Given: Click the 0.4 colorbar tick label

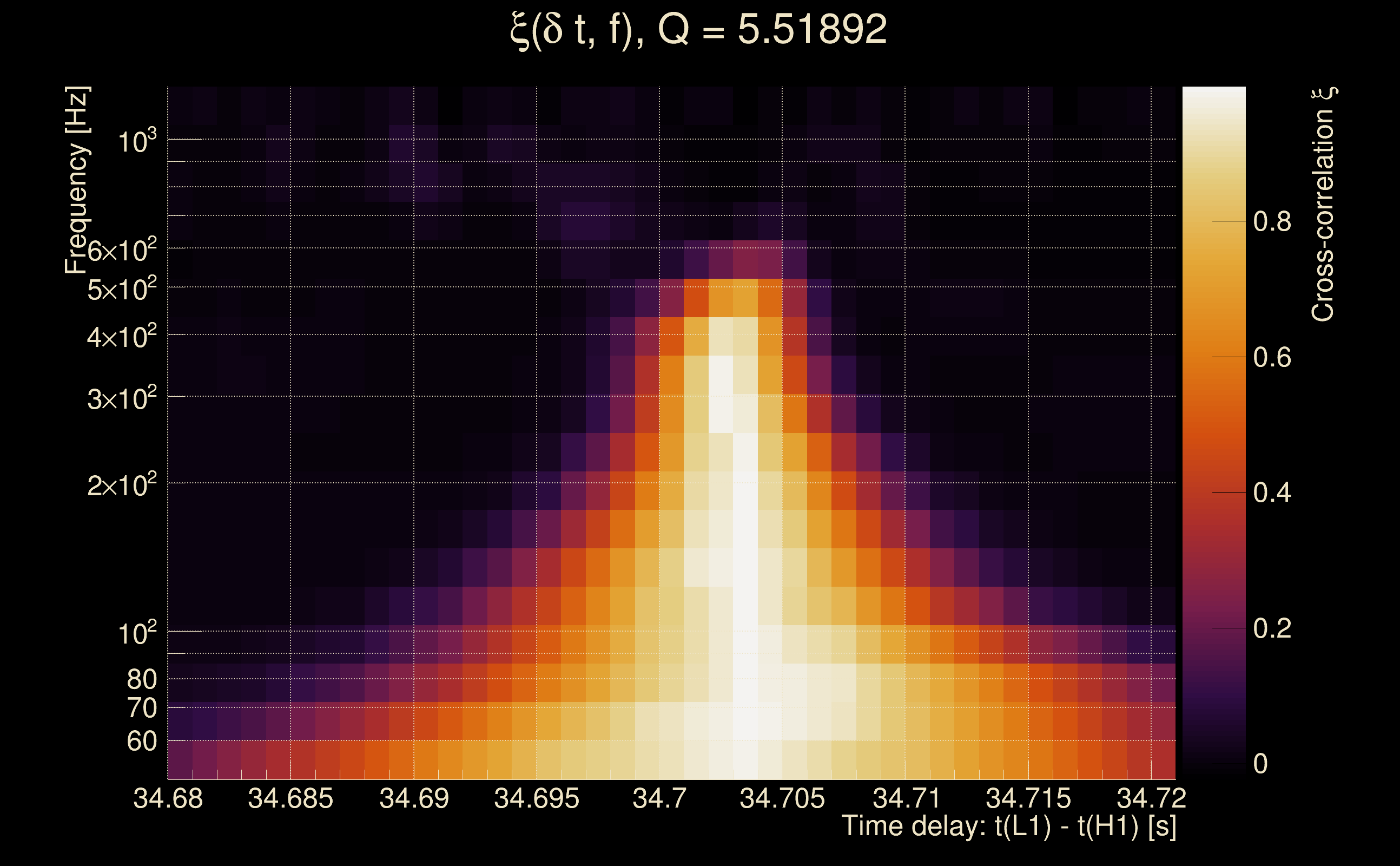Looking at the screenshot, I should (1272, 493).
